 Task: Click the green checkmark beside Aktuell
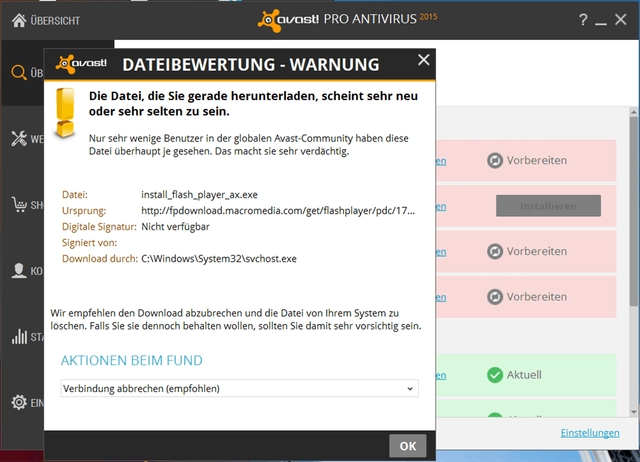pyautogui.click(x=495, y=375)
